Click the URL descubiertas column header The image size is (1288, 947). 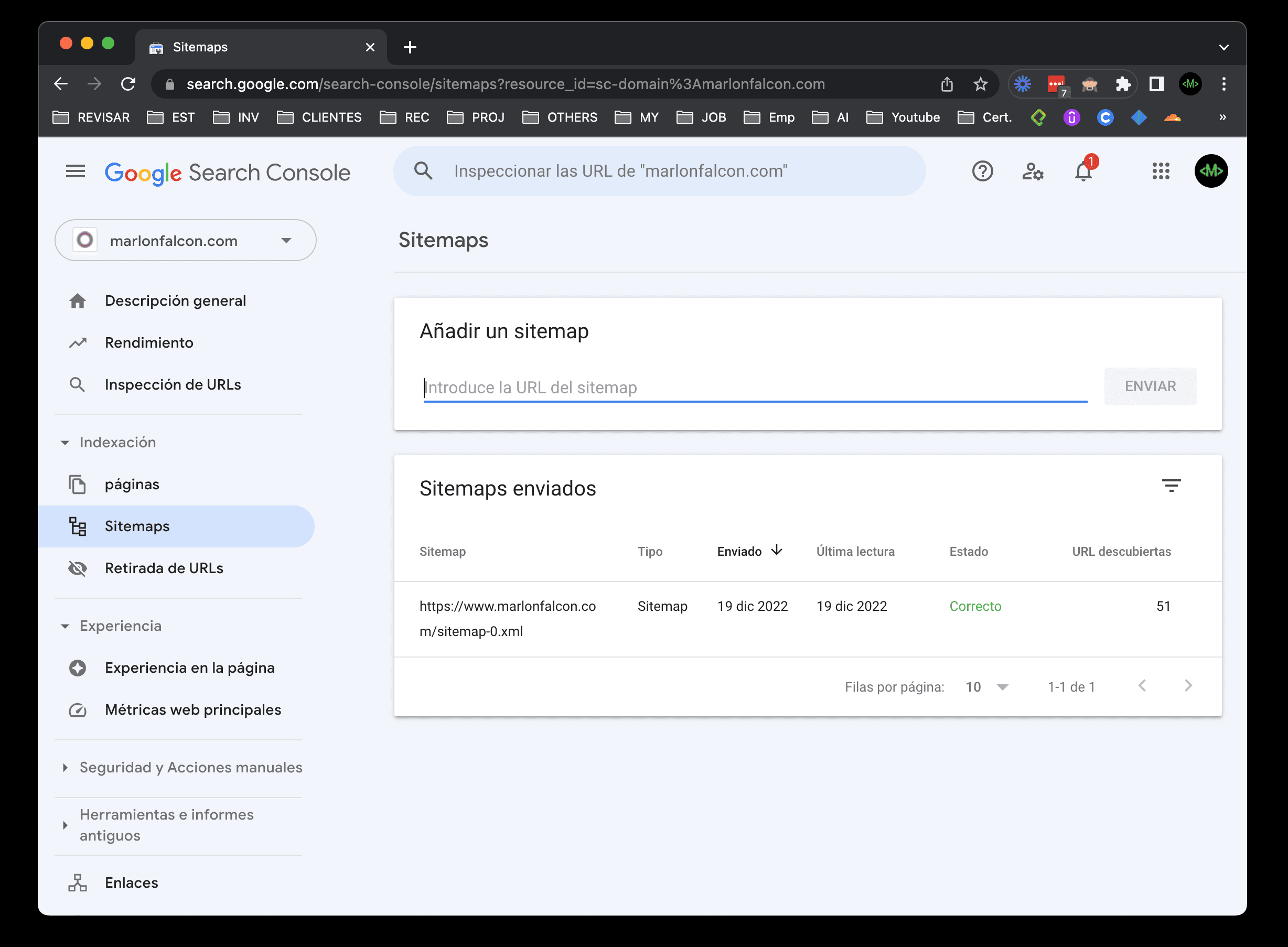(x=1121, y=552)
